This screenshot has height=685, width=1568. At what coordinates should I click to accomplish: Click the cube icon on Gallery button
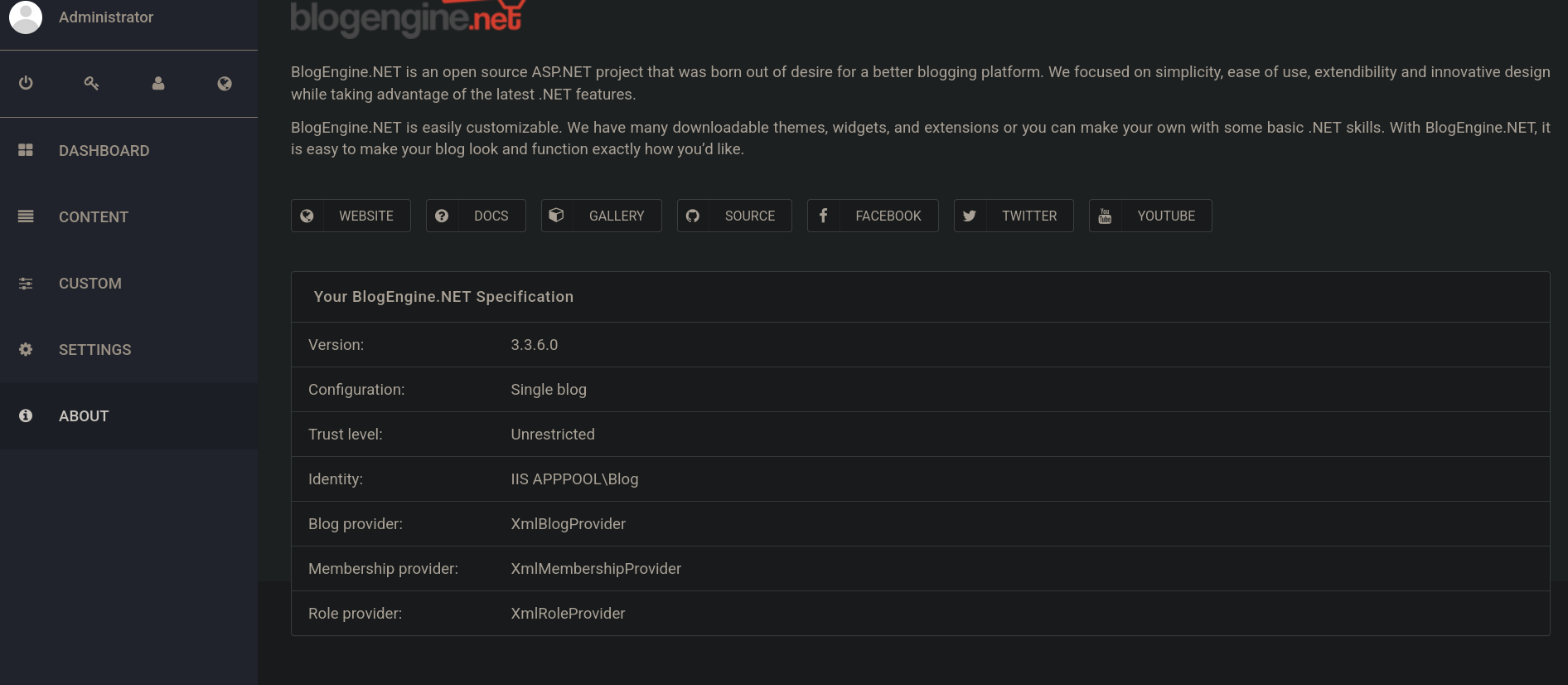[x=557, y=216]
